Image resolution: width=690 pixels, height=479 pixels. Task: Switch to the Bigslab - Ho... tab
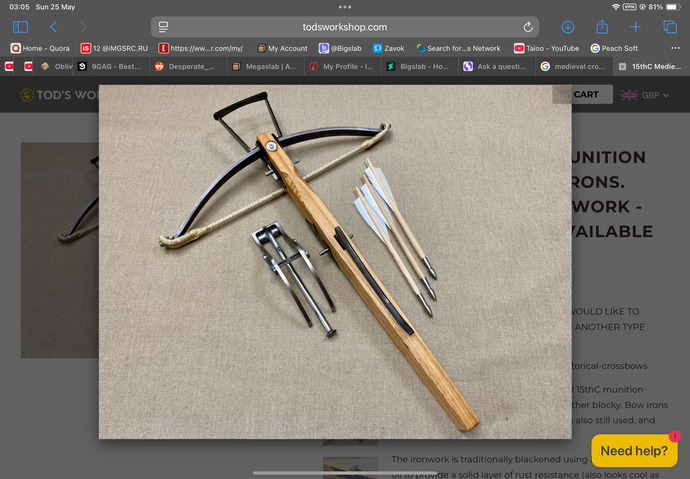419,66
